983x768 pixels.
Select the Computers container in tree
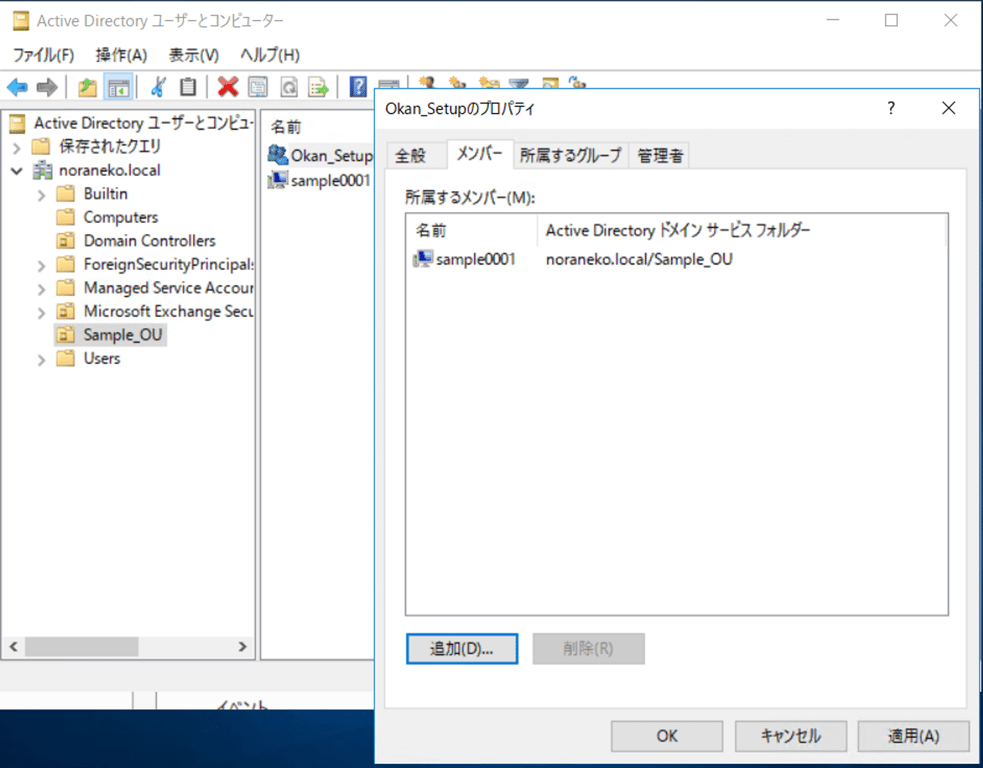(120, 217)
